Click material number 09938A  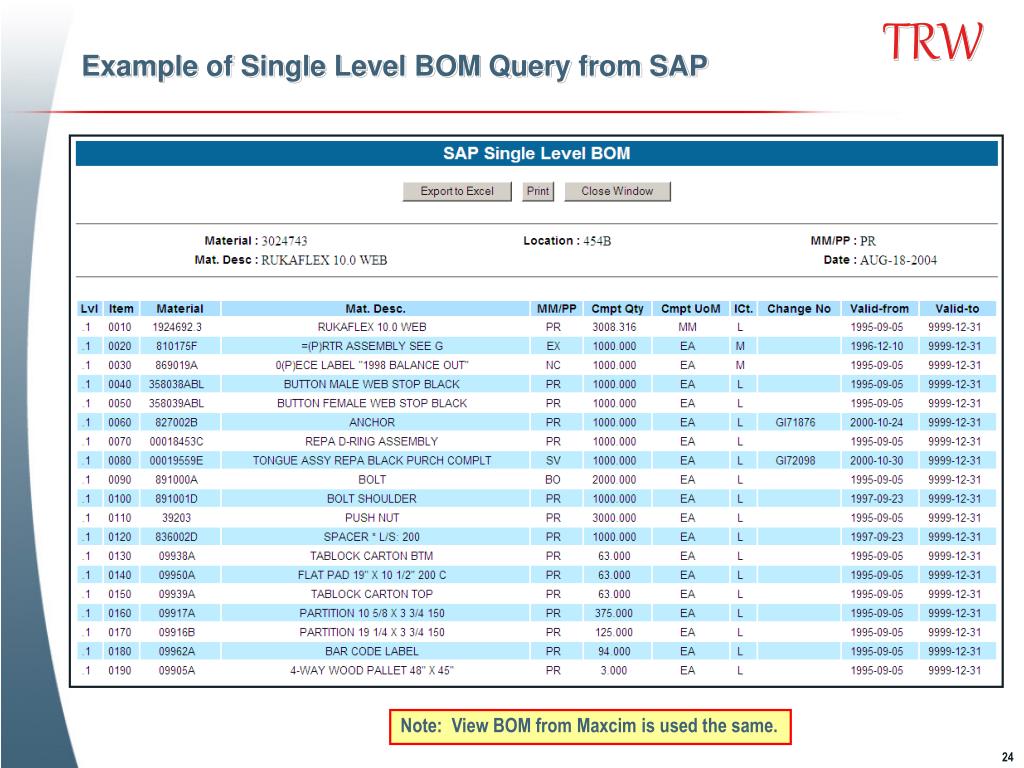[x=176, y=556]
